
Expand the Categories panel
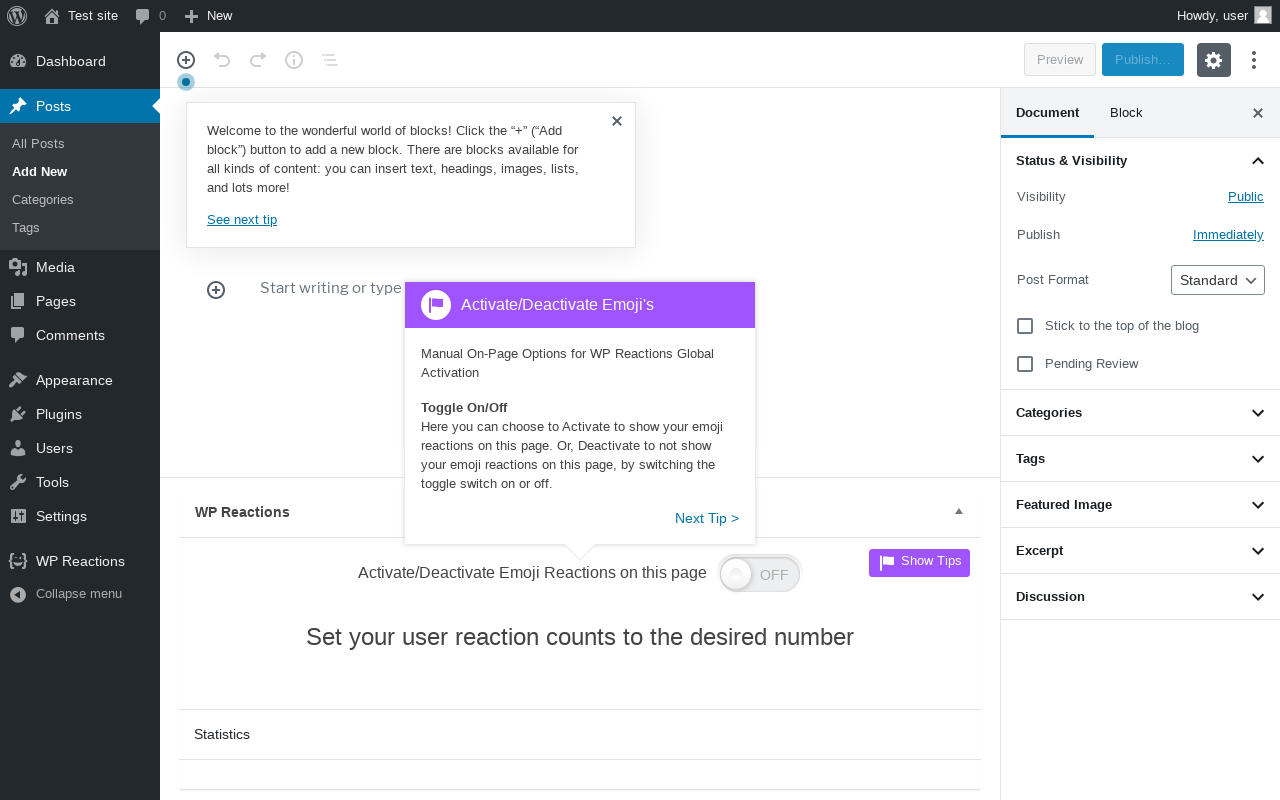coord(1140,413)
